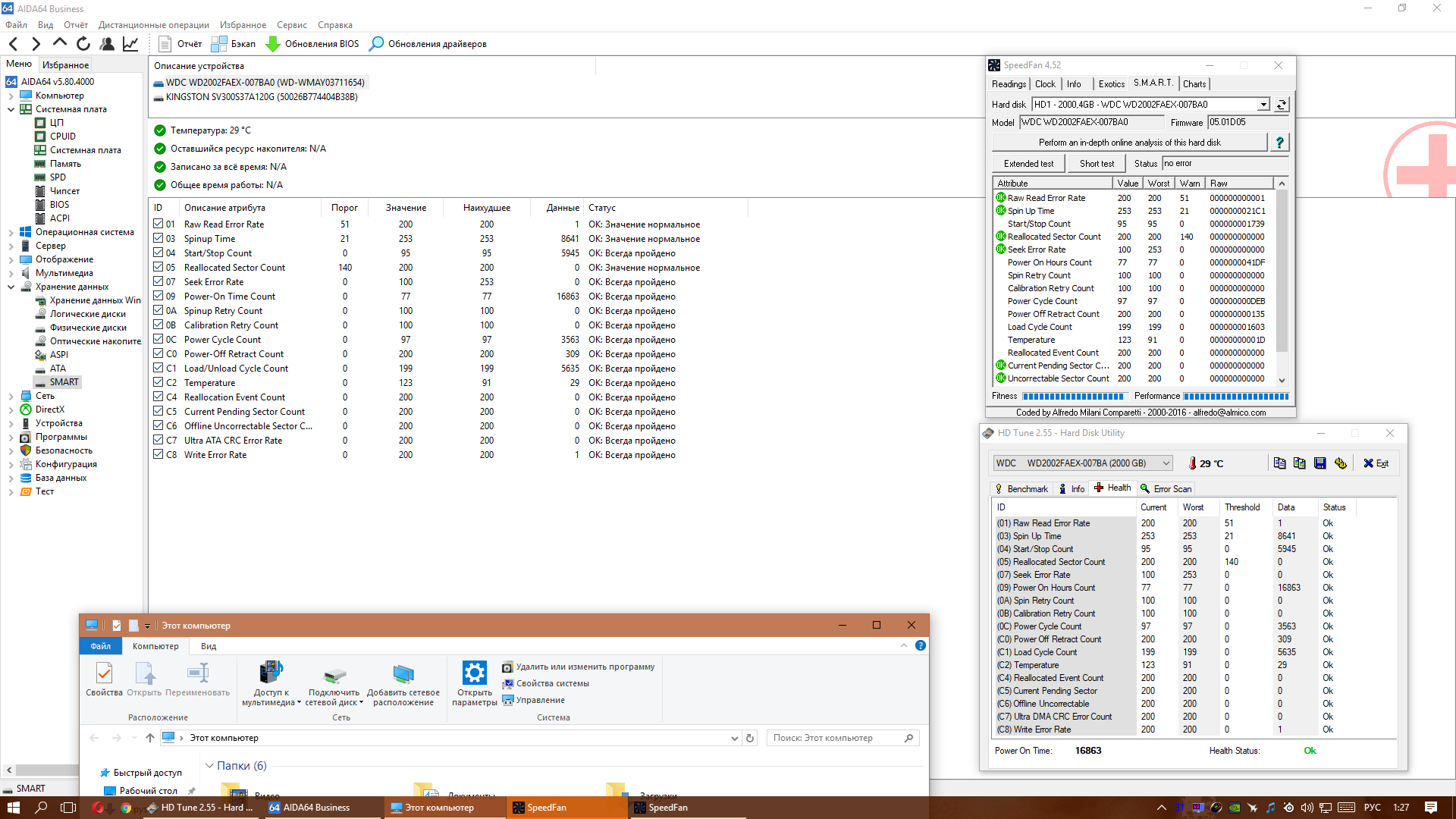Click the Explorer search input field
Viewport: 1456px width, 819px height.
[834, 738]
